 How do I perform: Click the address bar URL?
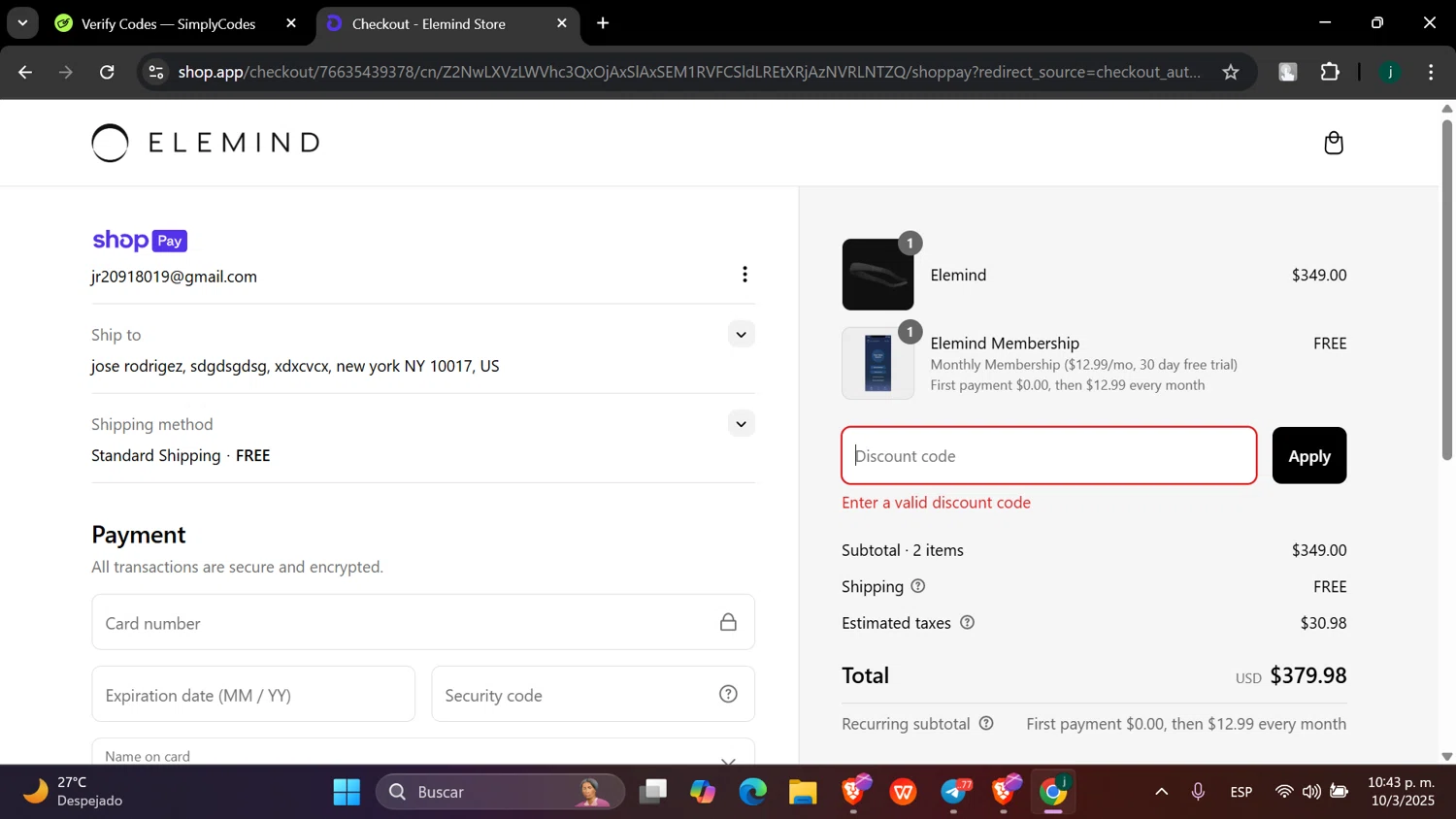[x=689, y=72]
